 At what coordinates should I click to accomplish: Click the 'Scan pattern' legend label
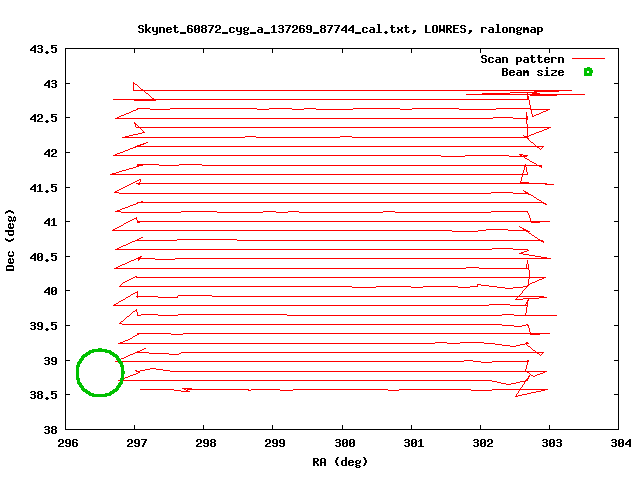[522, 59]
